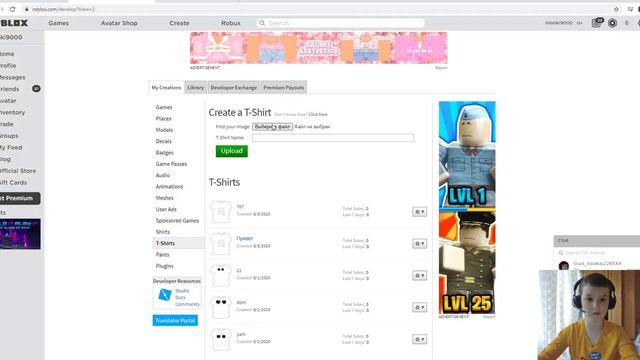Select Games in the creations list
Image resolution: width=640 pixels, height=360 pixels.
[x=164, y=107]
